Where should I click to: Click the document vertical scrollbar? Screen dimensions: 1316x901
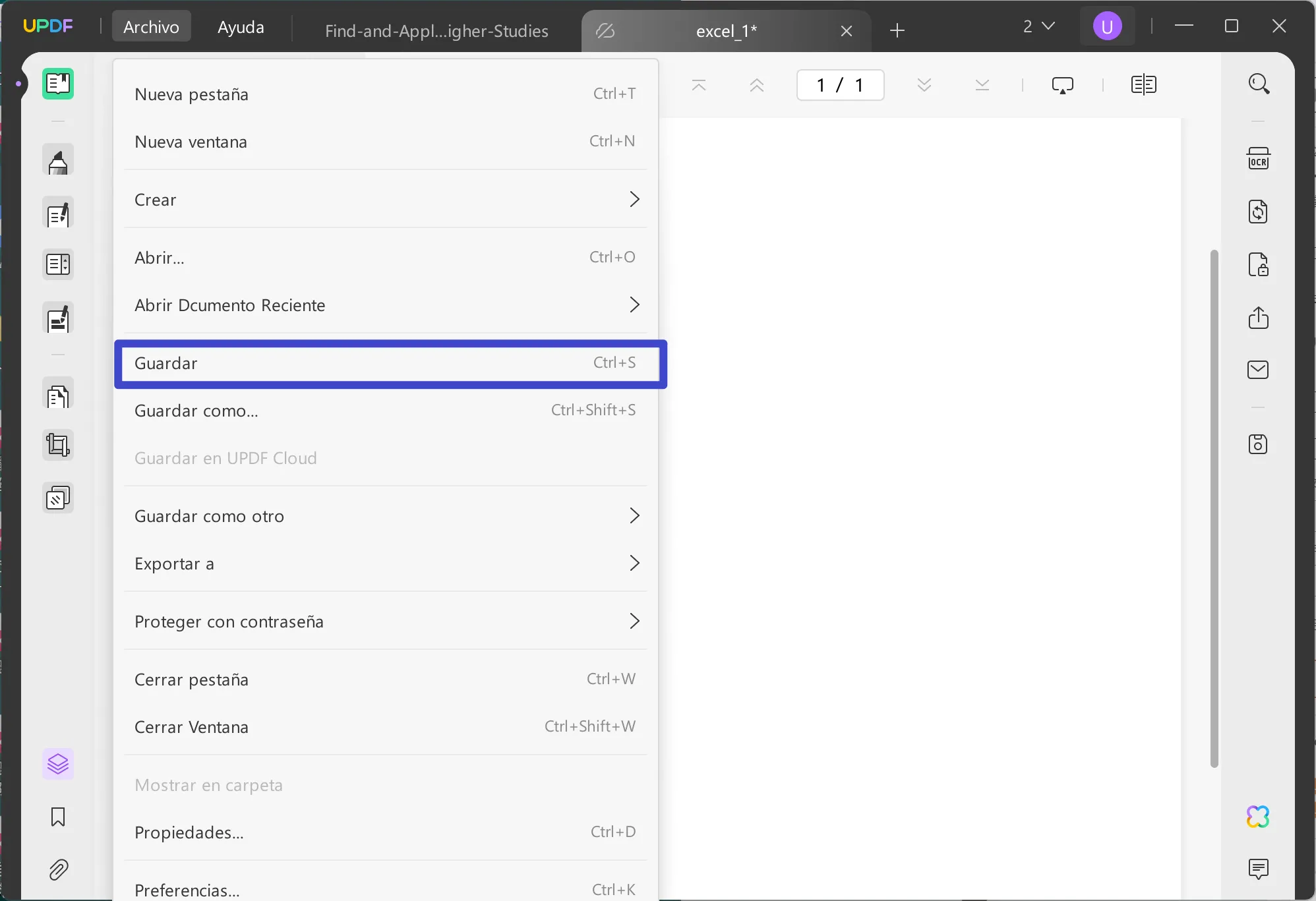coord(1214,508)
